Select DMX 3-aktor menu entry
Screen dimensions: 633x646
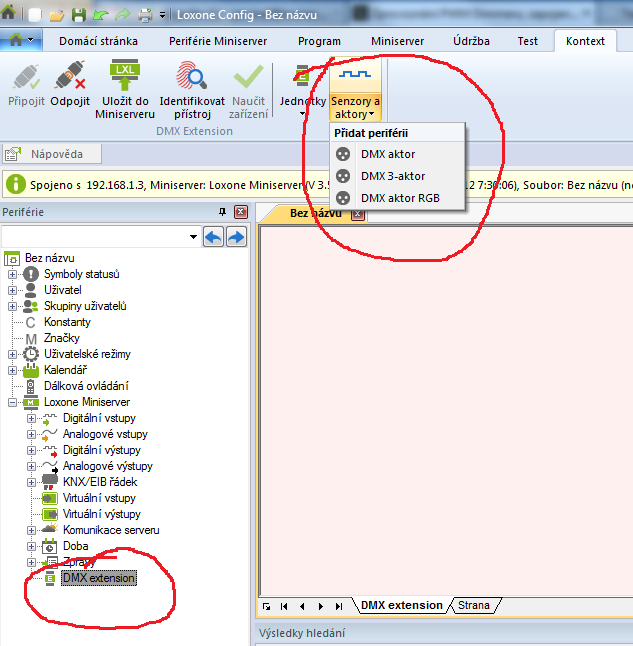pyautogui.click(x=393, y=176)
